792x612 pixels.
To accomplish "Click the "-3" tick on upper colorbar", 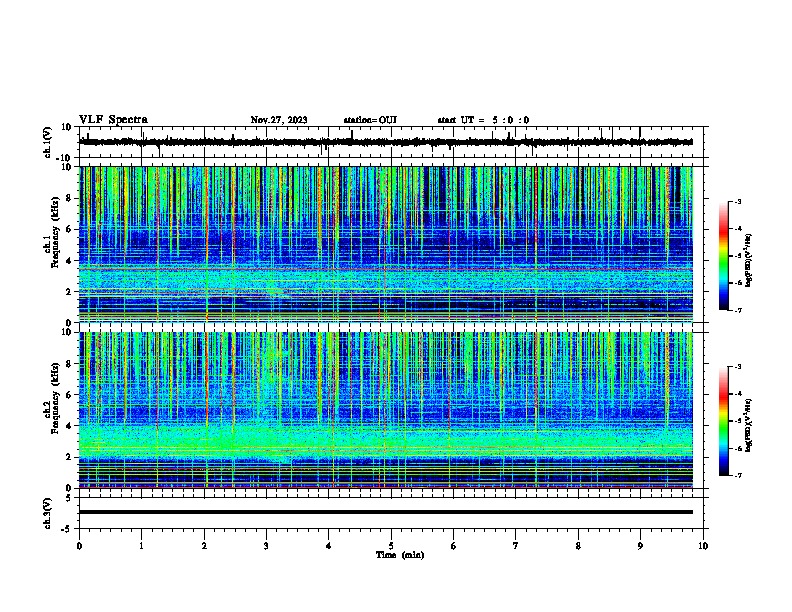I will [737, 201].
